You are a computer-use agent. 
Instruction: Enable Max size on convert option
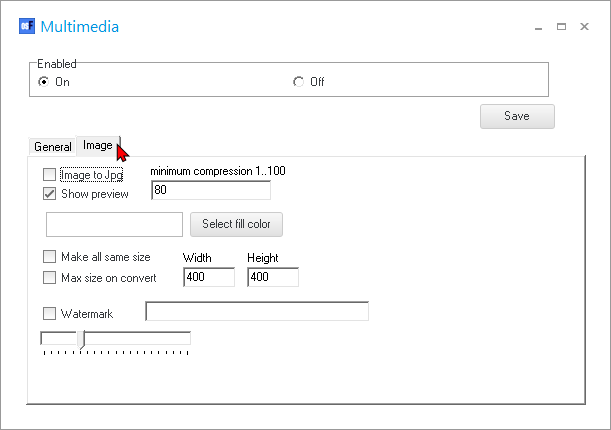(50, 278)
